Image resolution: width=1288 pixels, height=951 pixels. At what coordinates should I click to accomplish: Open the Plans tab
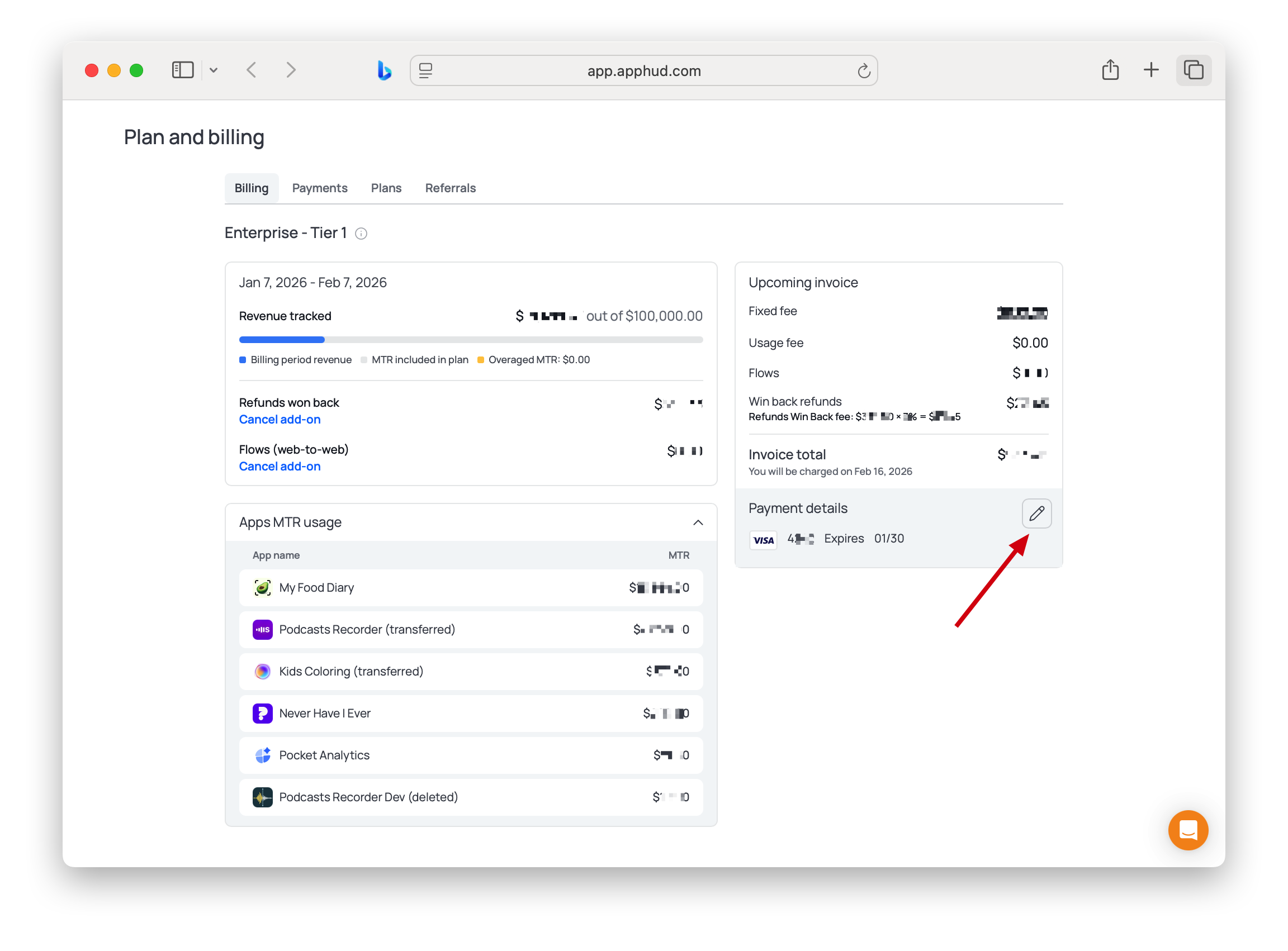click(385, 188)
